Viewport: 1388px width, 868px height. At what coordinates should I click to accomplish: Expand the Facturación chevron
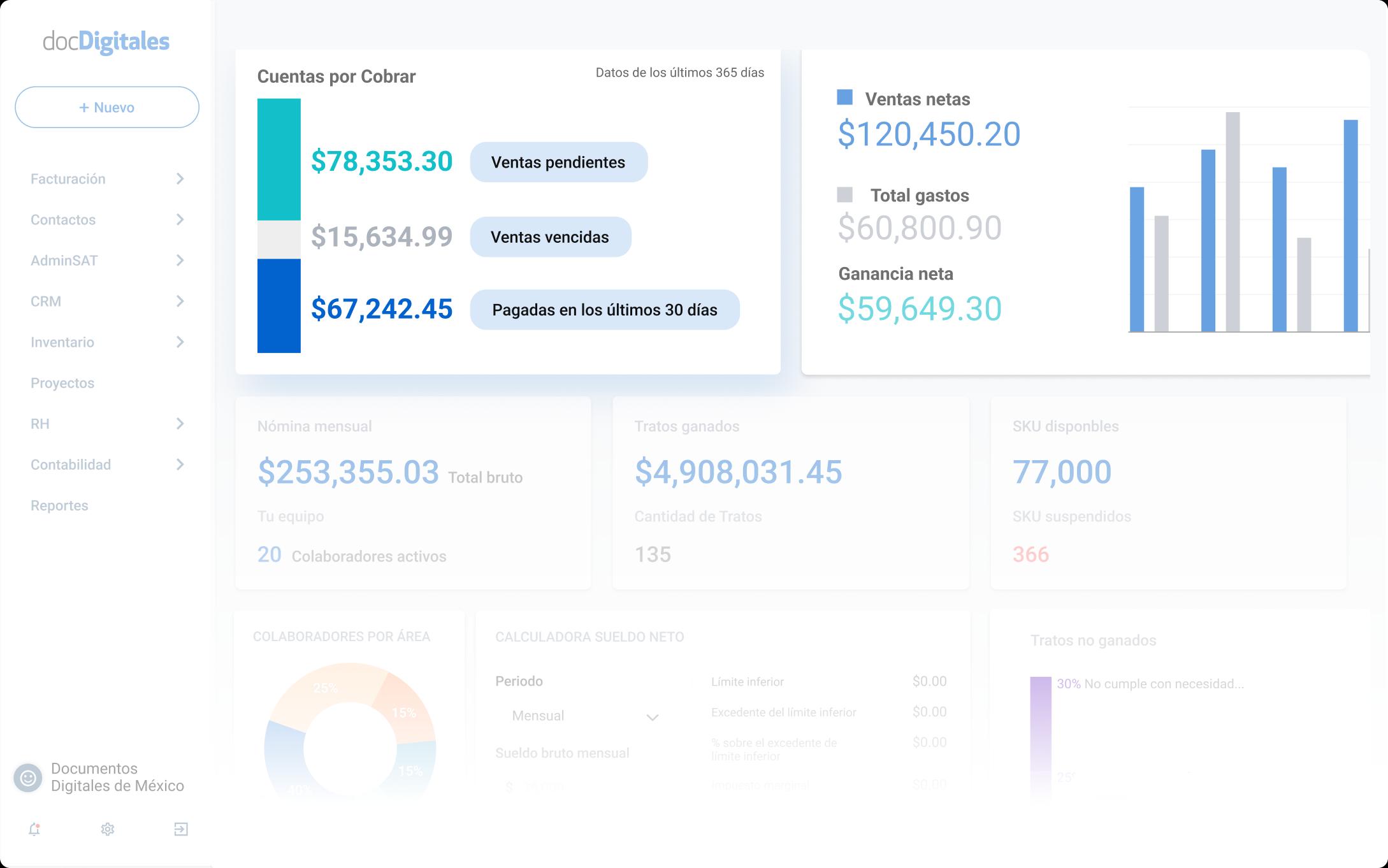[x=180, y=179]
